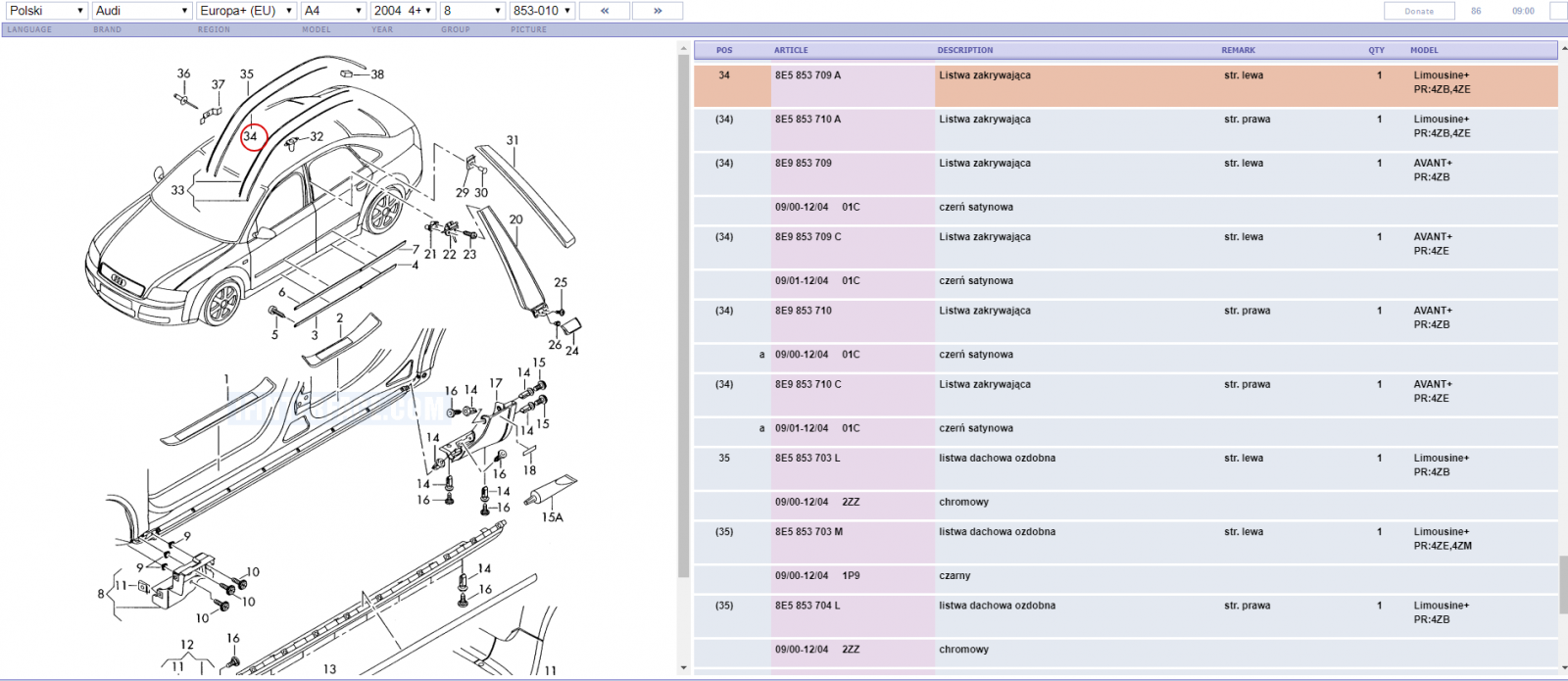Open the Audi brand dropdown
The width and height of the screenshot is (1568, 681).
(142, 11)
